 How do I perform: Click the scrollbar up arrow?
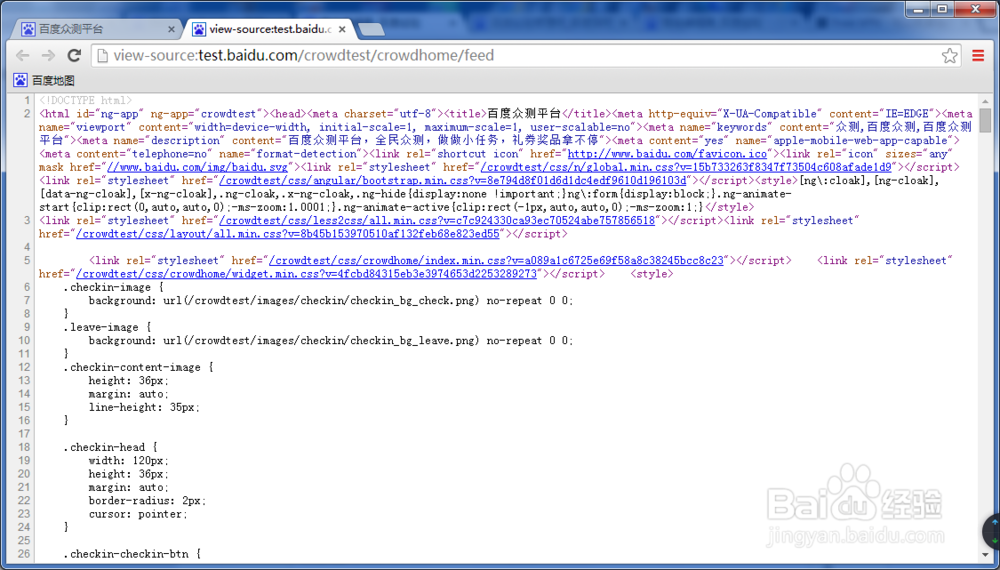(x=985, y=101)
